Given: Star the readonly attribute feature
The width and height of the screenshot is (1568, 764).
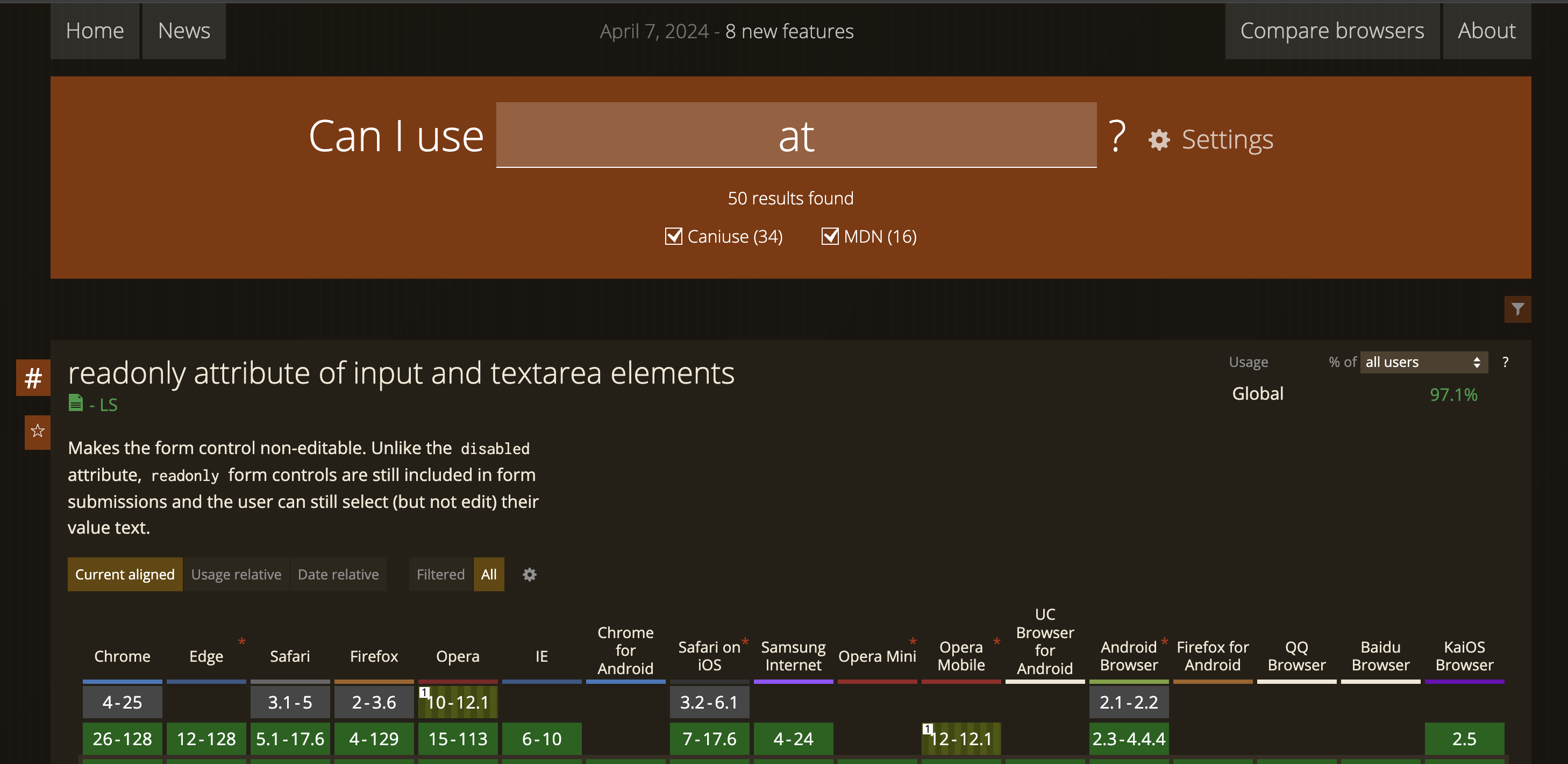Looking at the screenshot, I should click(37, 431).
